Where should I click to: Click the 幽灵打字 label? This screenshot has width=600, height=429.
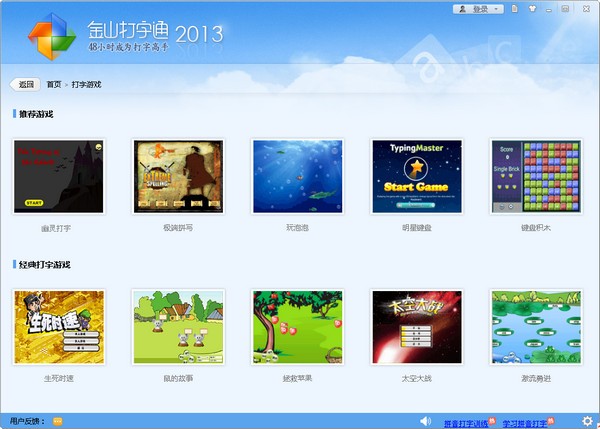56,228
